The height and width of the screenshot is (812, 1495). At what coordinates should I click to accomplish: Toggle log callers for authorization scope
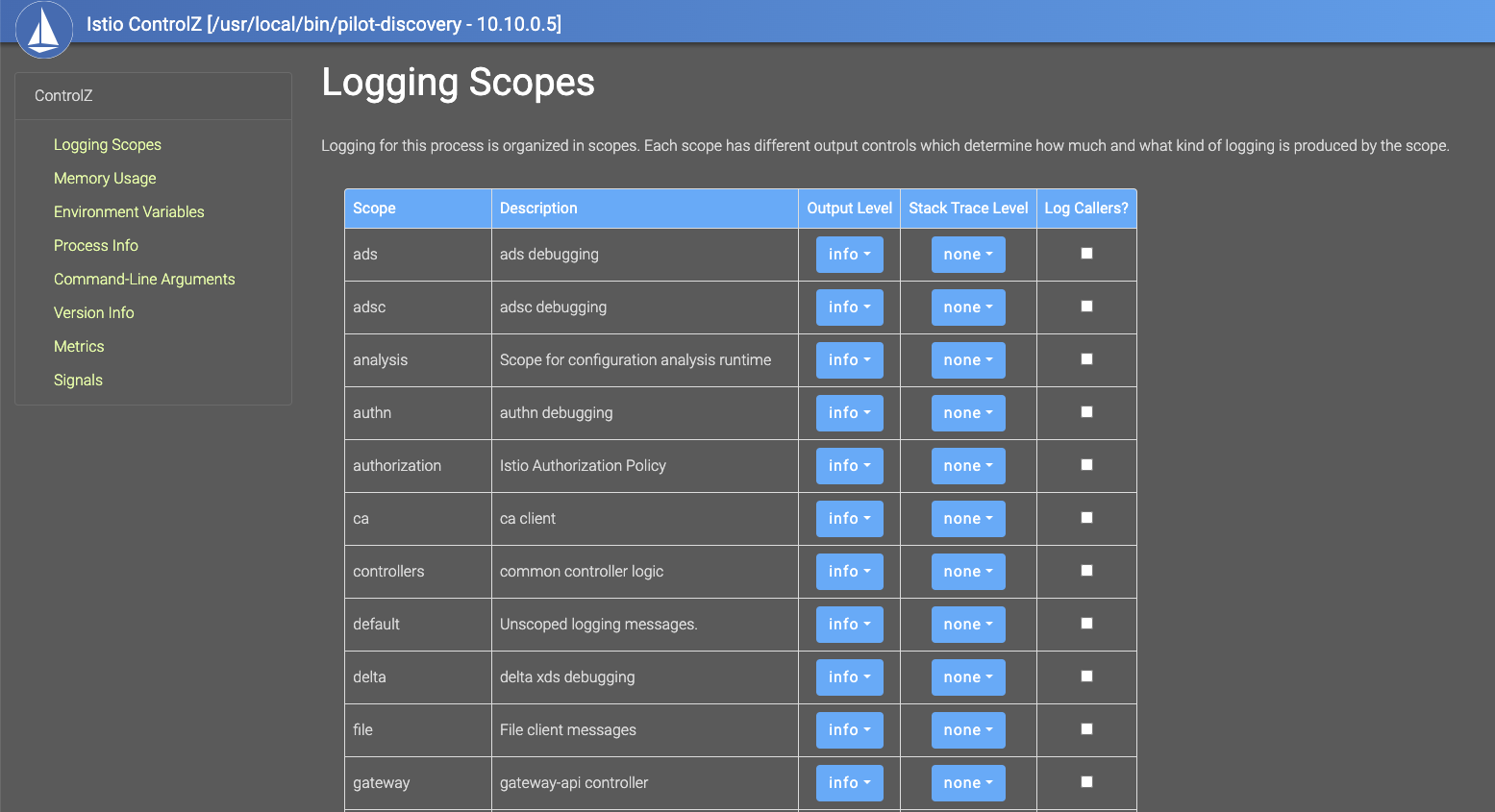coord(1086,465)
